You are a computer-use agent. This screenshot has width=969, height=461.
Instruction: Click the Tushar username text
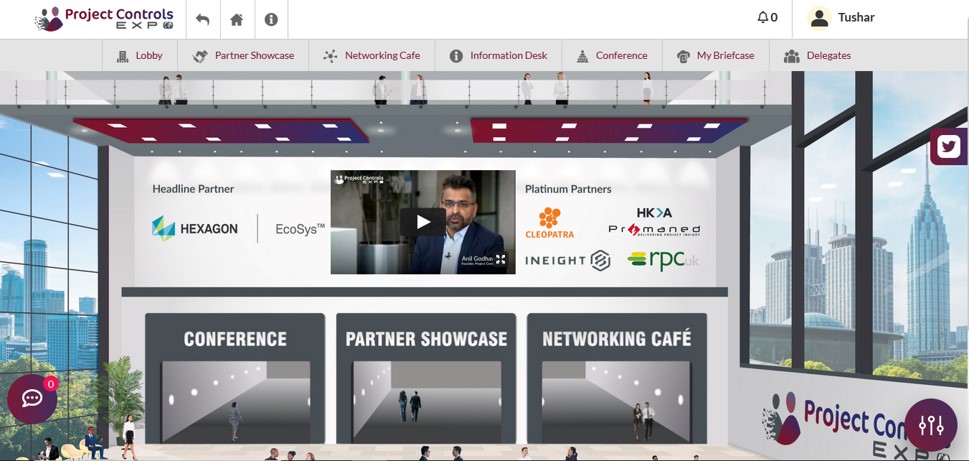(856, 17)
